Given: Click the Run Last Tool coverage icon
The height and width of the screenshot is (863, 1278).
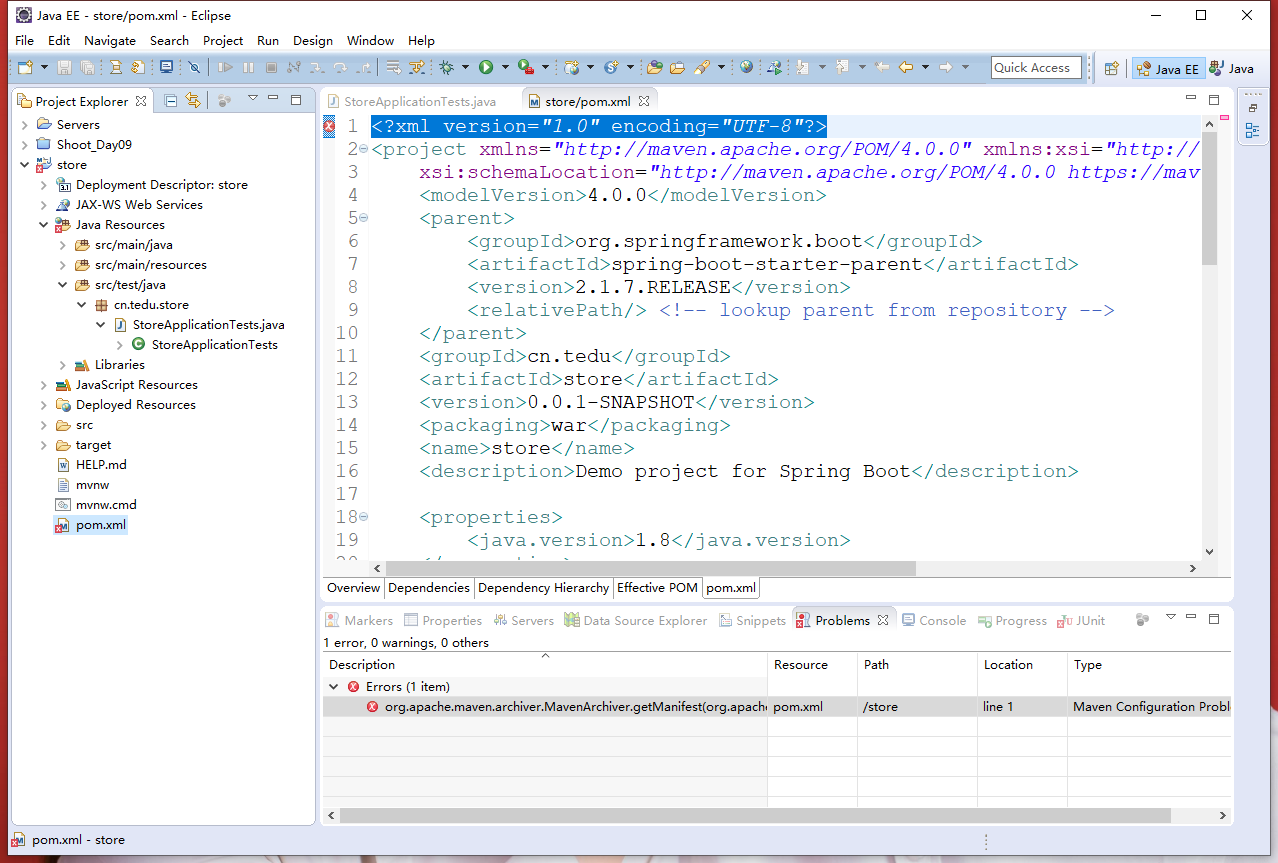Looking at the screenshot, I should [x=525, y=67].
